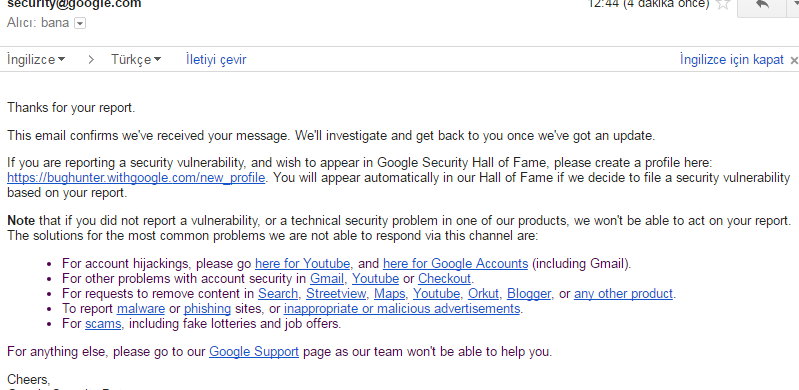
Task: Open the Youtube content removal link
Action: tap(436, 294)
